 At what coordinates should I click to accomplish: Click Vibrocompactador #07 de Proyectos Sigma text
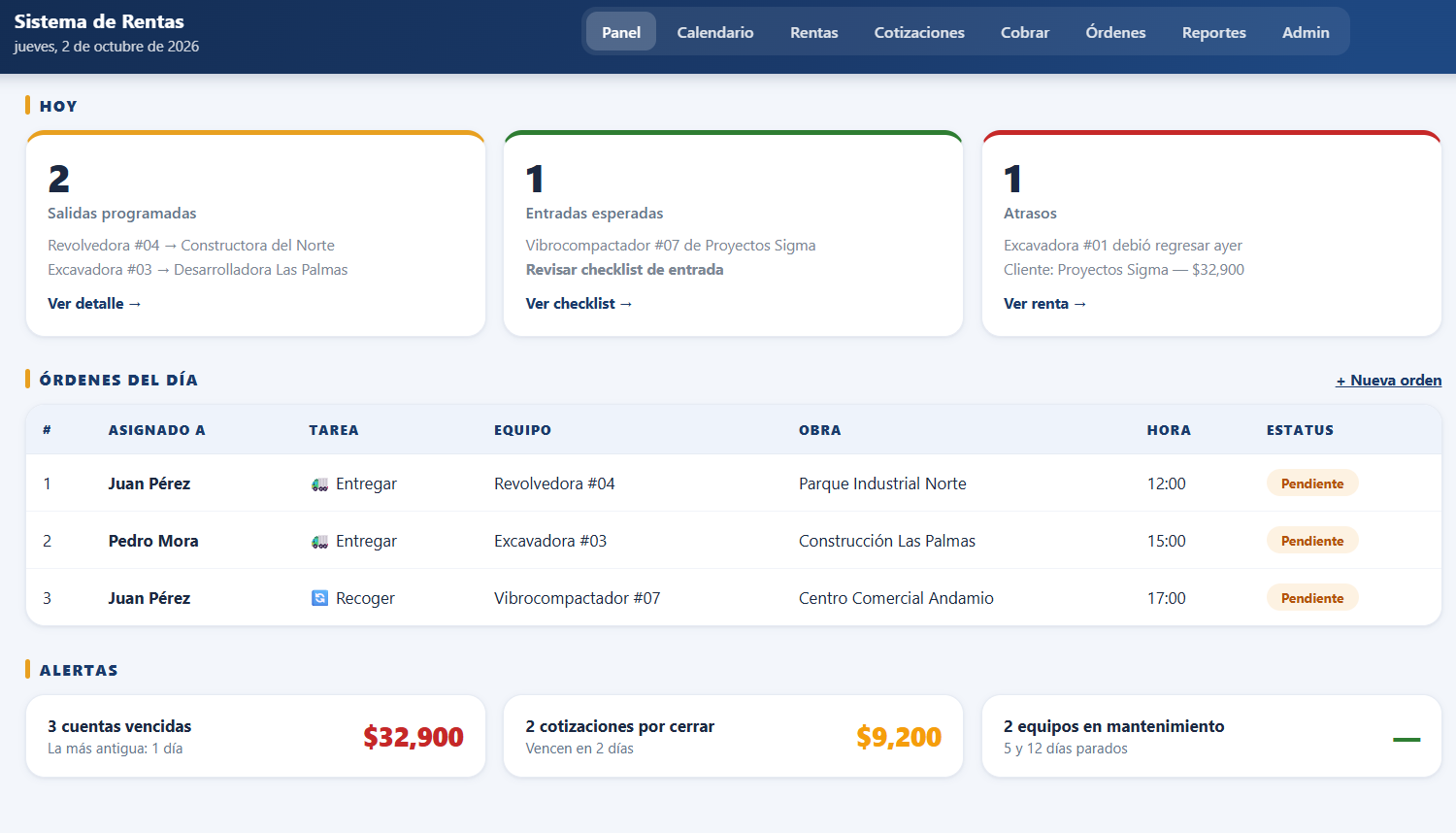[671, 246]
